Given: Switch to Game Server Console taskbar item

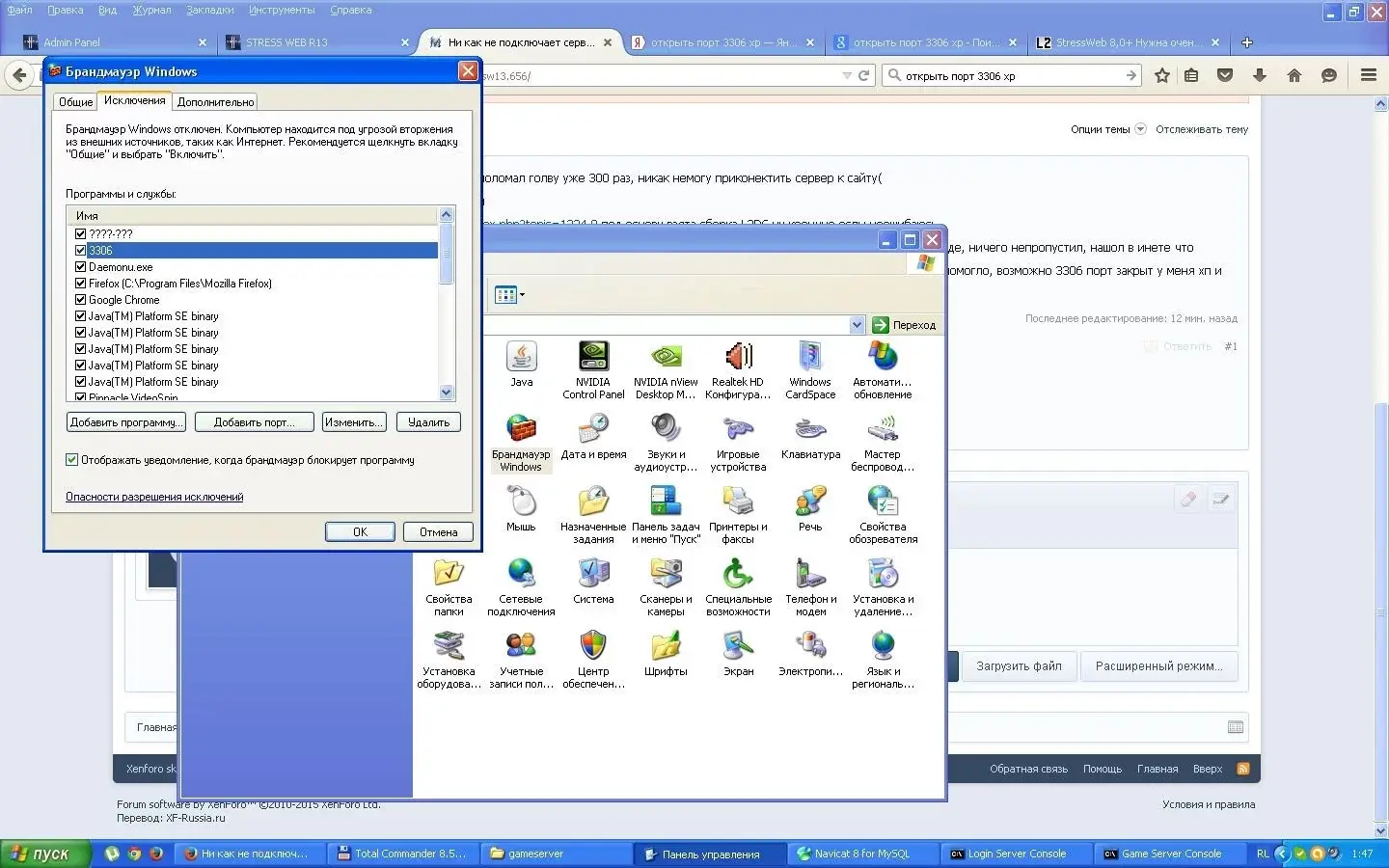Looking at the screenshot, I should click(x=1170, y=854).
